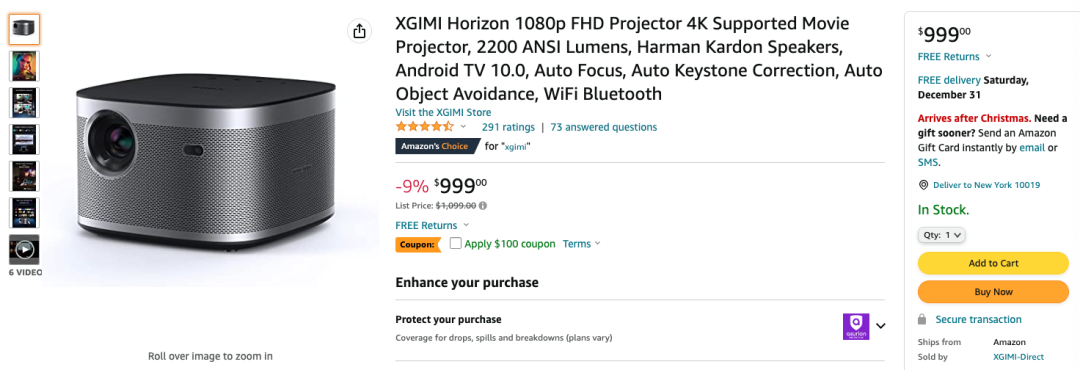Expand the Protect your purchase section

(x=880, y=327)
